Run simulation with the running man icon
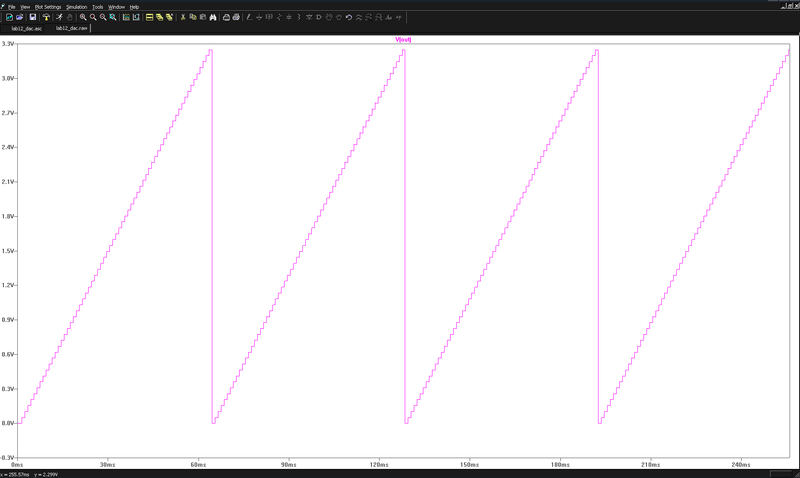The height and width of the screenshot is (478, 800). pyautogui.click(x=59, y=17)
